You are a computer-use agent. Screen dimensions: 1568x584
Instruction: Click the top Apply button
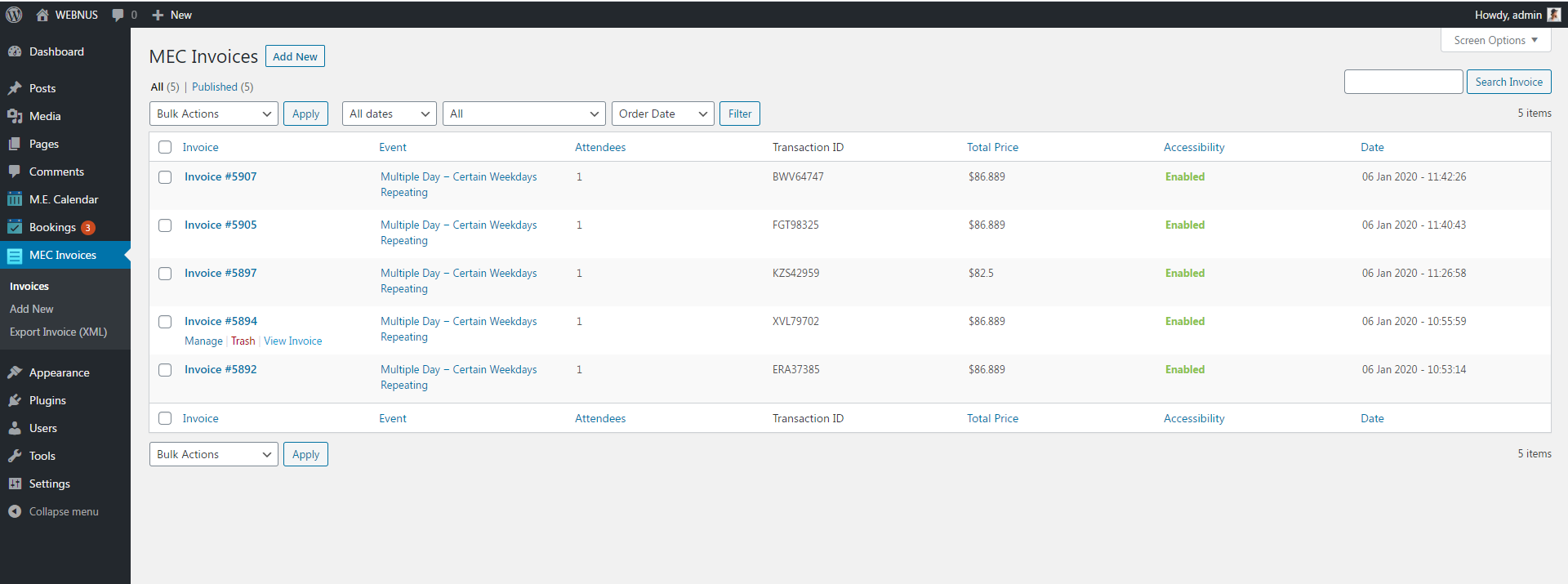pos(305,114)
